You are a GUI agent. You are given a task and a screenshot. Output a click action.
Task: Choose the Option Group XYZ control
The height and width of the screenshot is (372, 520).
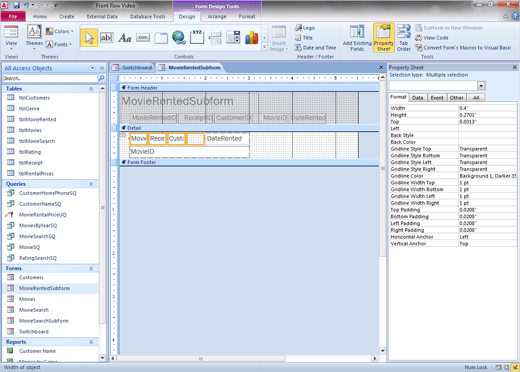[197, 37]
